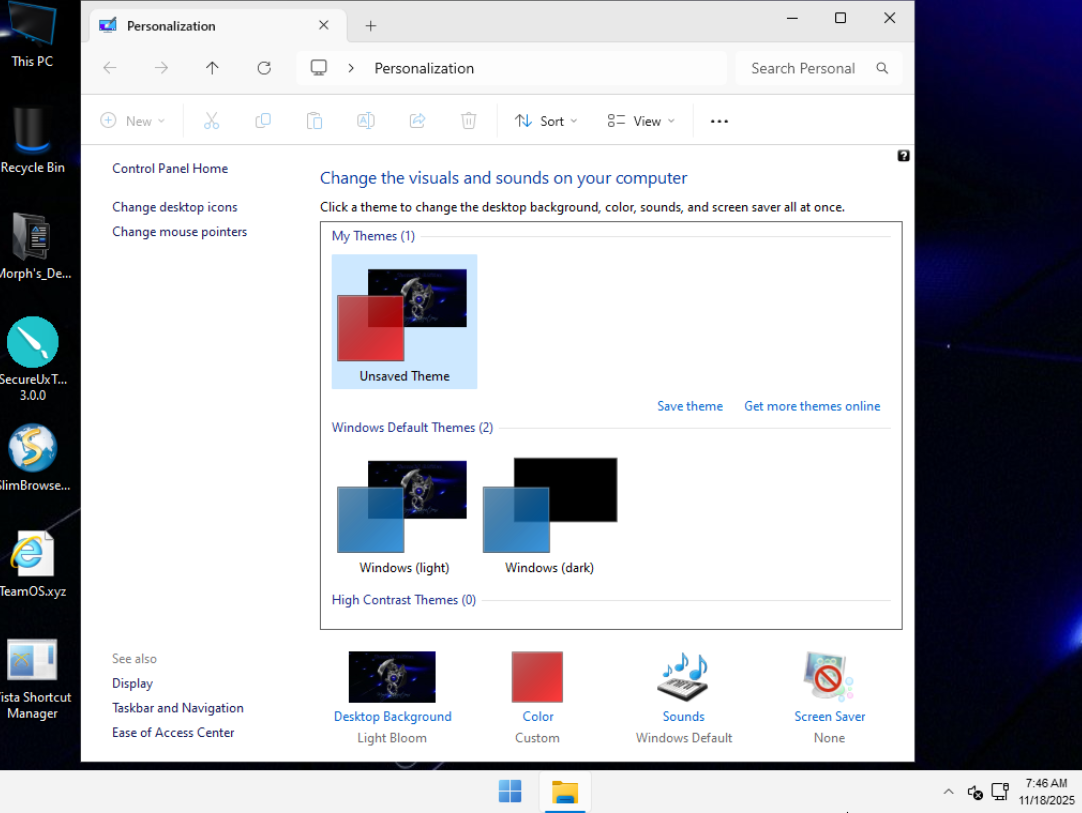Open the New dropdown in toolbar

tap(133, 121)
